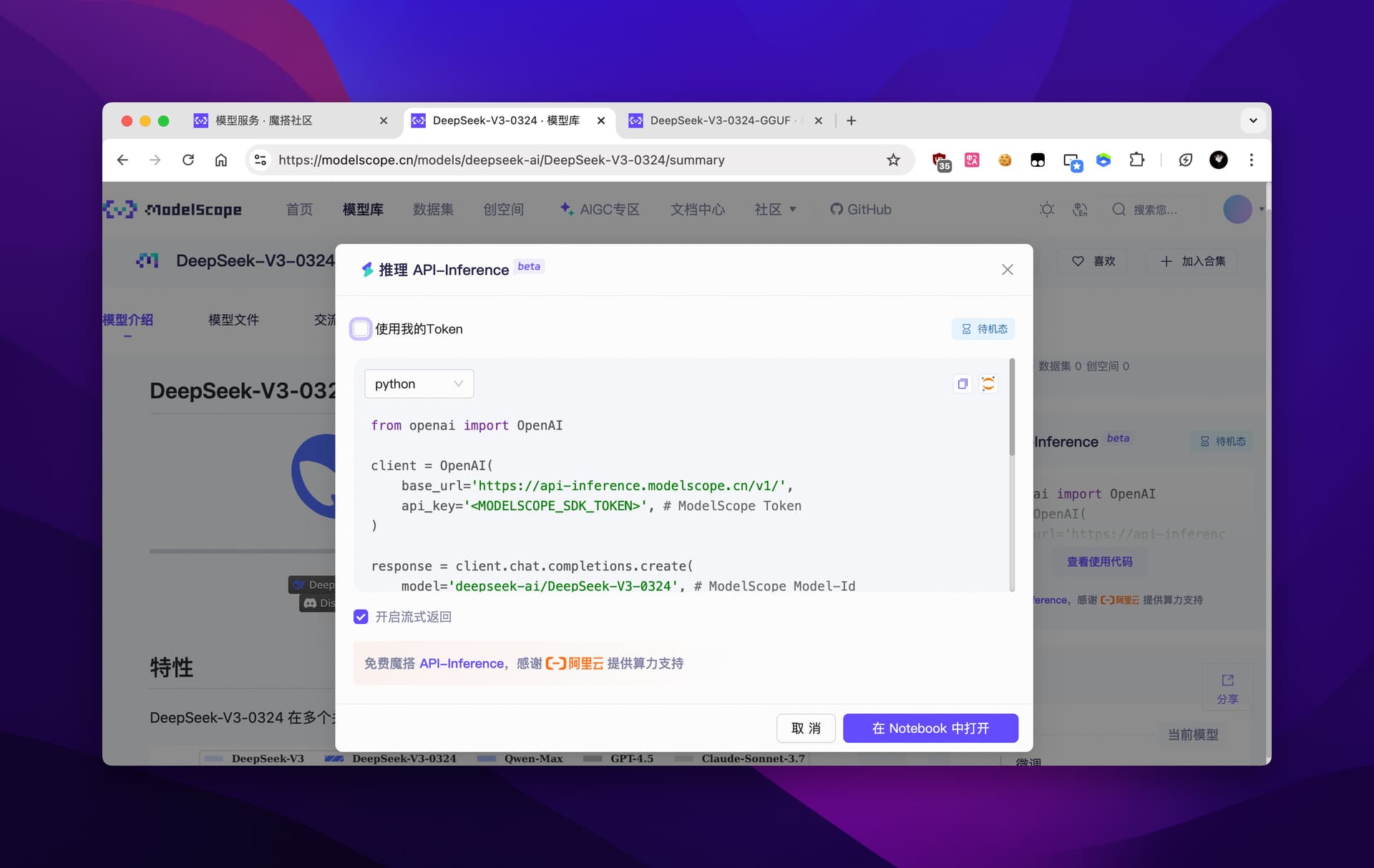
Task: Open the browser profile avatar
Action: click(x=1219, y=160)
